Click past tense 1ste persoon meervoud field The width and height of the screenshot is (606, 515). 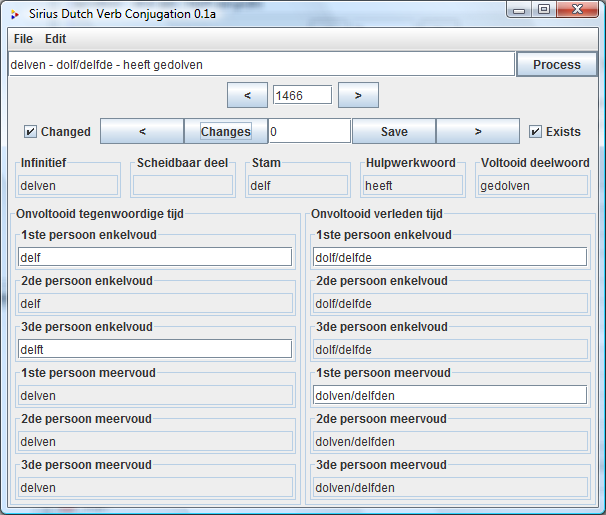450,395
